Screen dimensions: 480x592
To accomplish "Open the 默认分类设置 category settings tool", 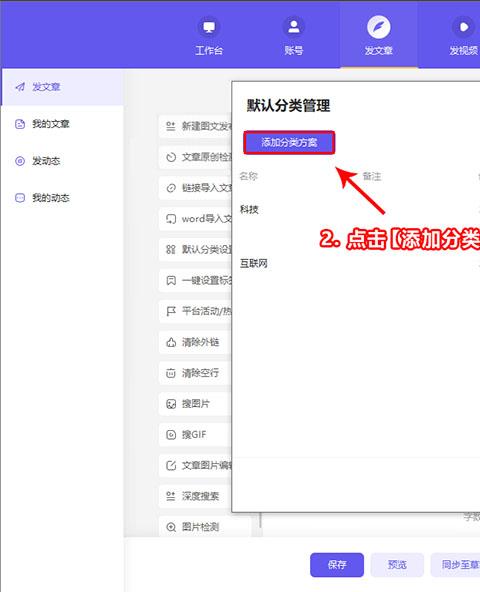I will pyautogui.click(x=195, y=250).
